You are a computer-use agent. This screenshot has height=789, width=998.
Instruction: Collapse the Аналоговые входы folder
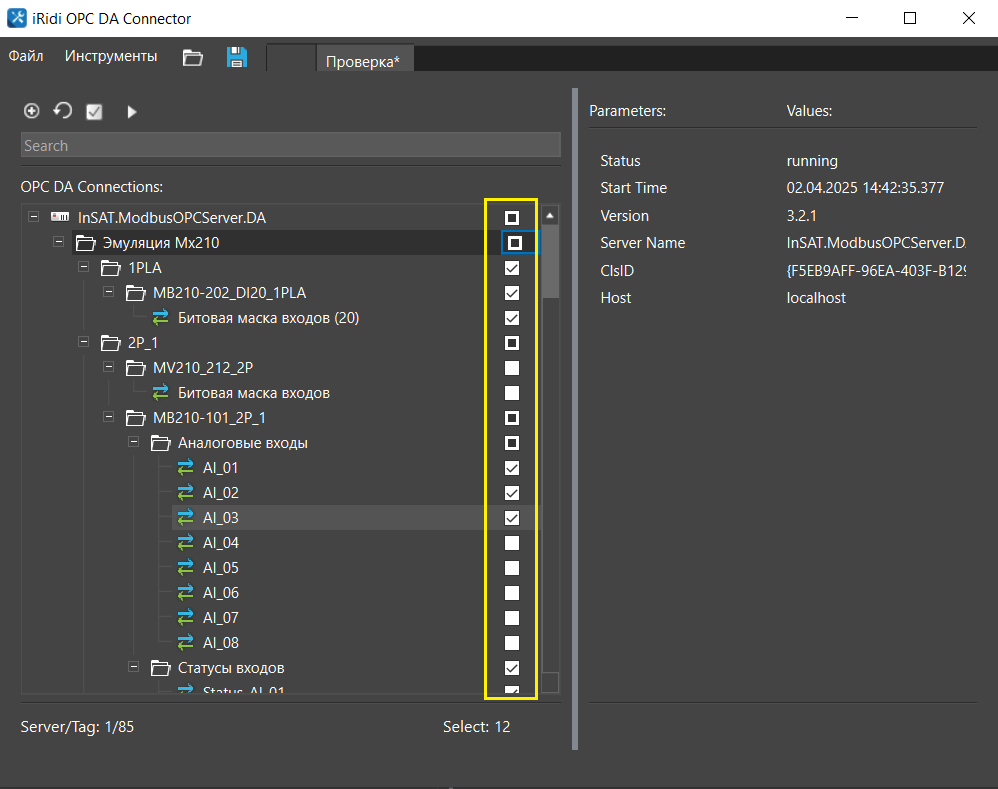point(133,443)
